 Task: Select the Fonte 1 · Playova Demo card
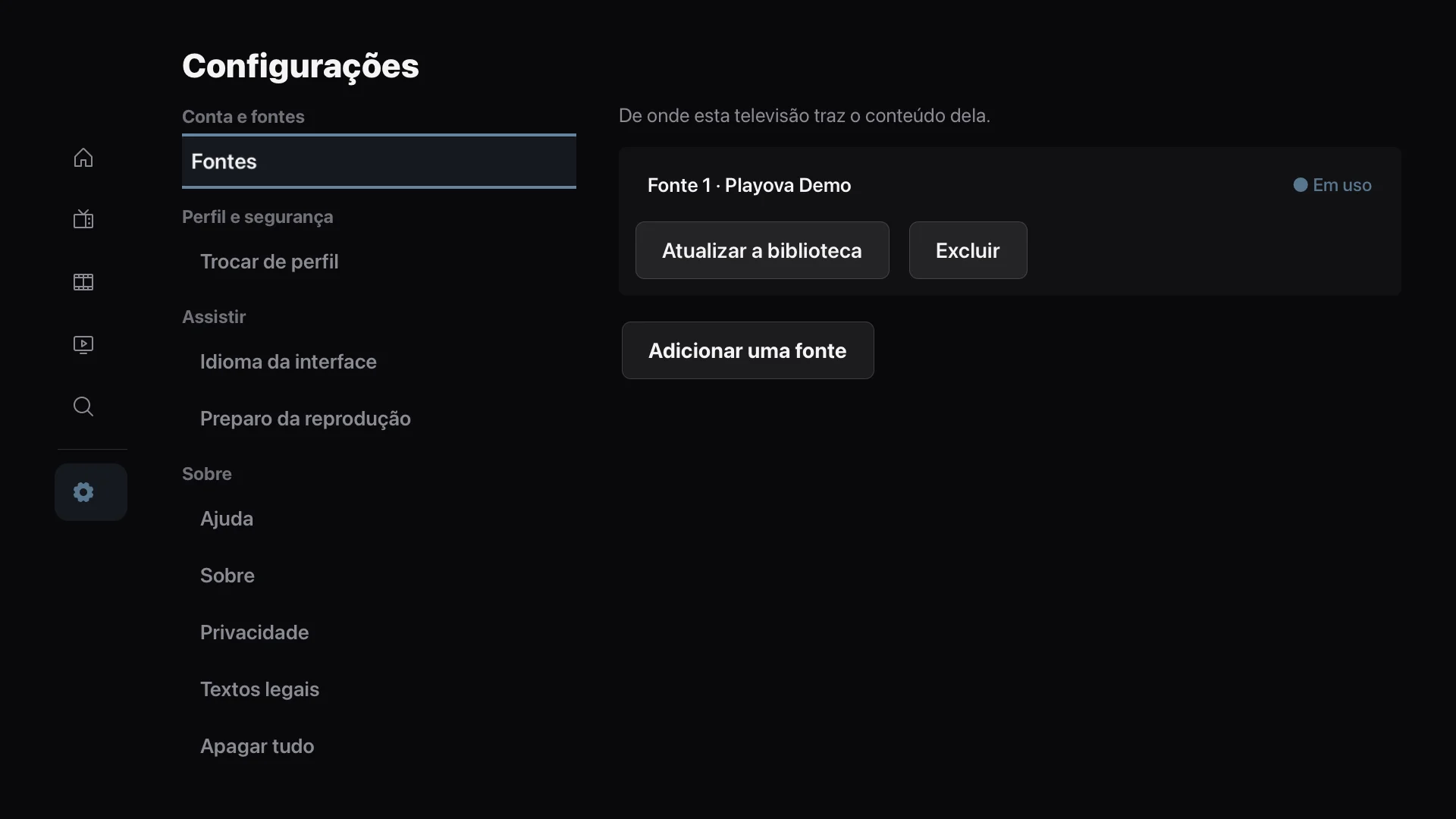[x=1009, y=221]
